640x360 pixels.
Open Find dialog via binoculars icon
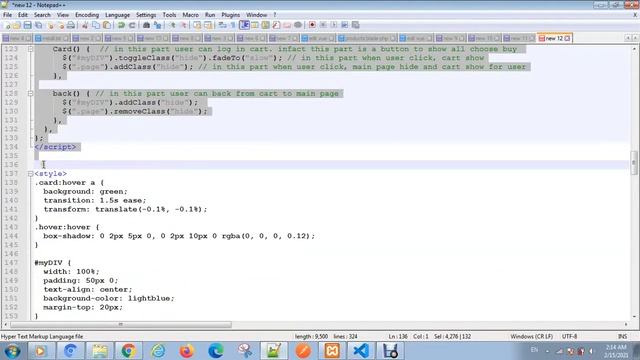pyautogui.click(x=147, y=25)
